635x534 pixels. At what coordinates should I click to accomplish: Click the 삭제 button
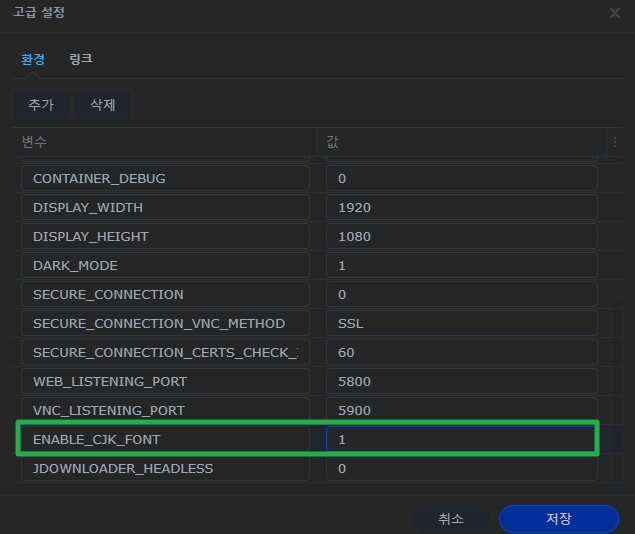point(103,105)
